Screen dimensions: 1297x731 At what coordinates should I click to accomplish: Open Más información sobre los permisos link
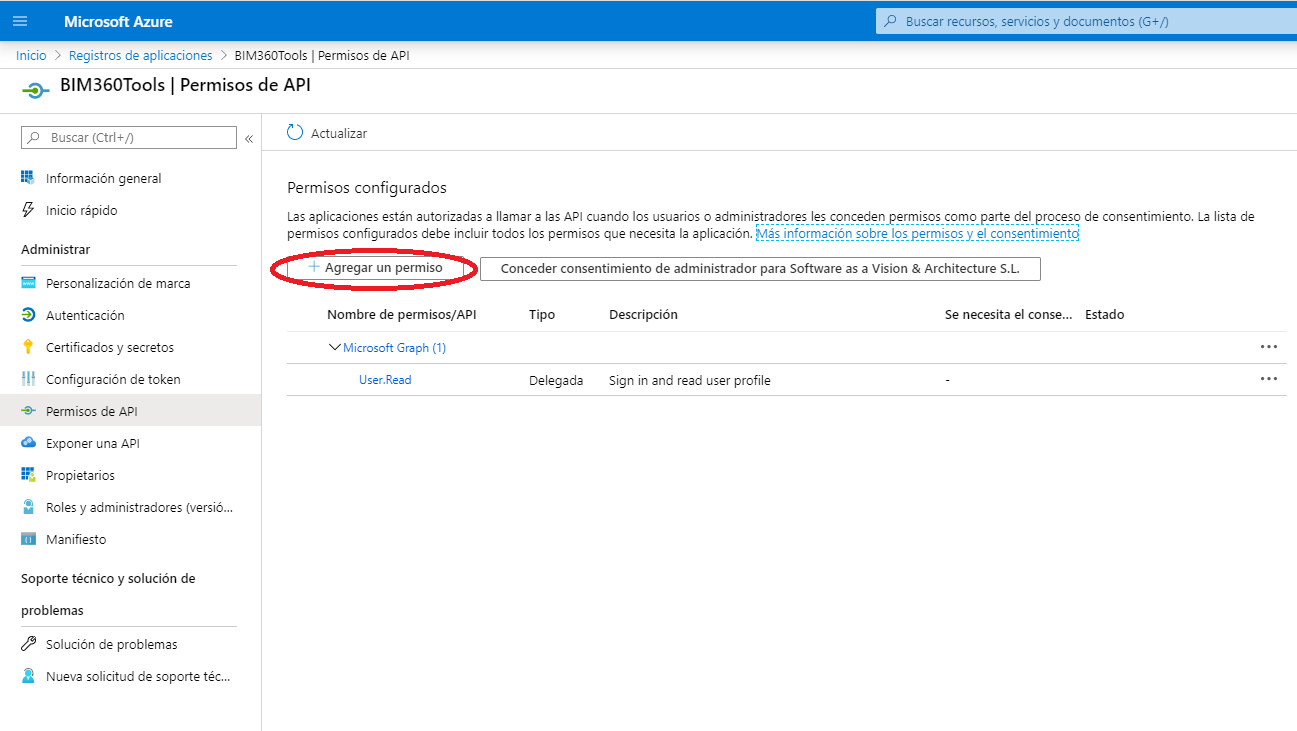pos(917,233)
